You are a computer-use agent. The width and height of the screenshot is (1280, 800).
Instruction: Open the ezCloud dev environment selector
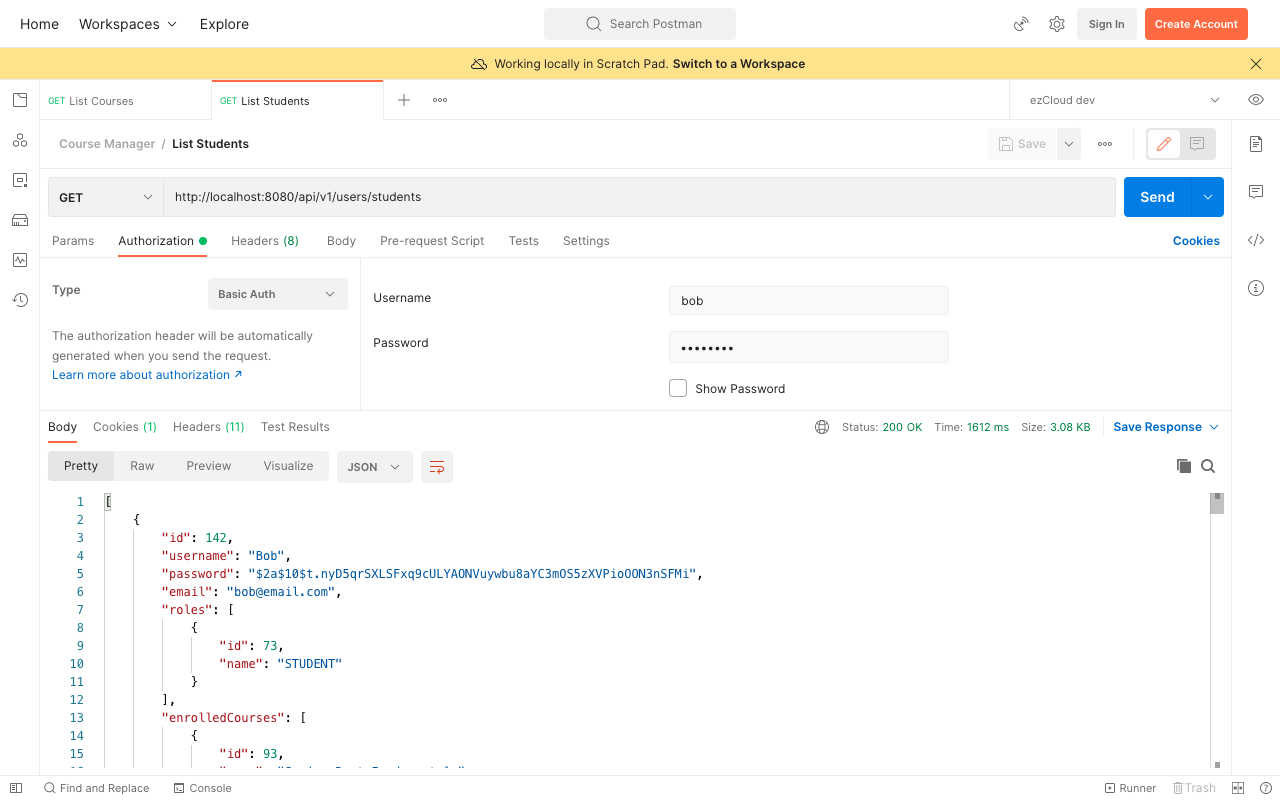(x=1125, y=100)
